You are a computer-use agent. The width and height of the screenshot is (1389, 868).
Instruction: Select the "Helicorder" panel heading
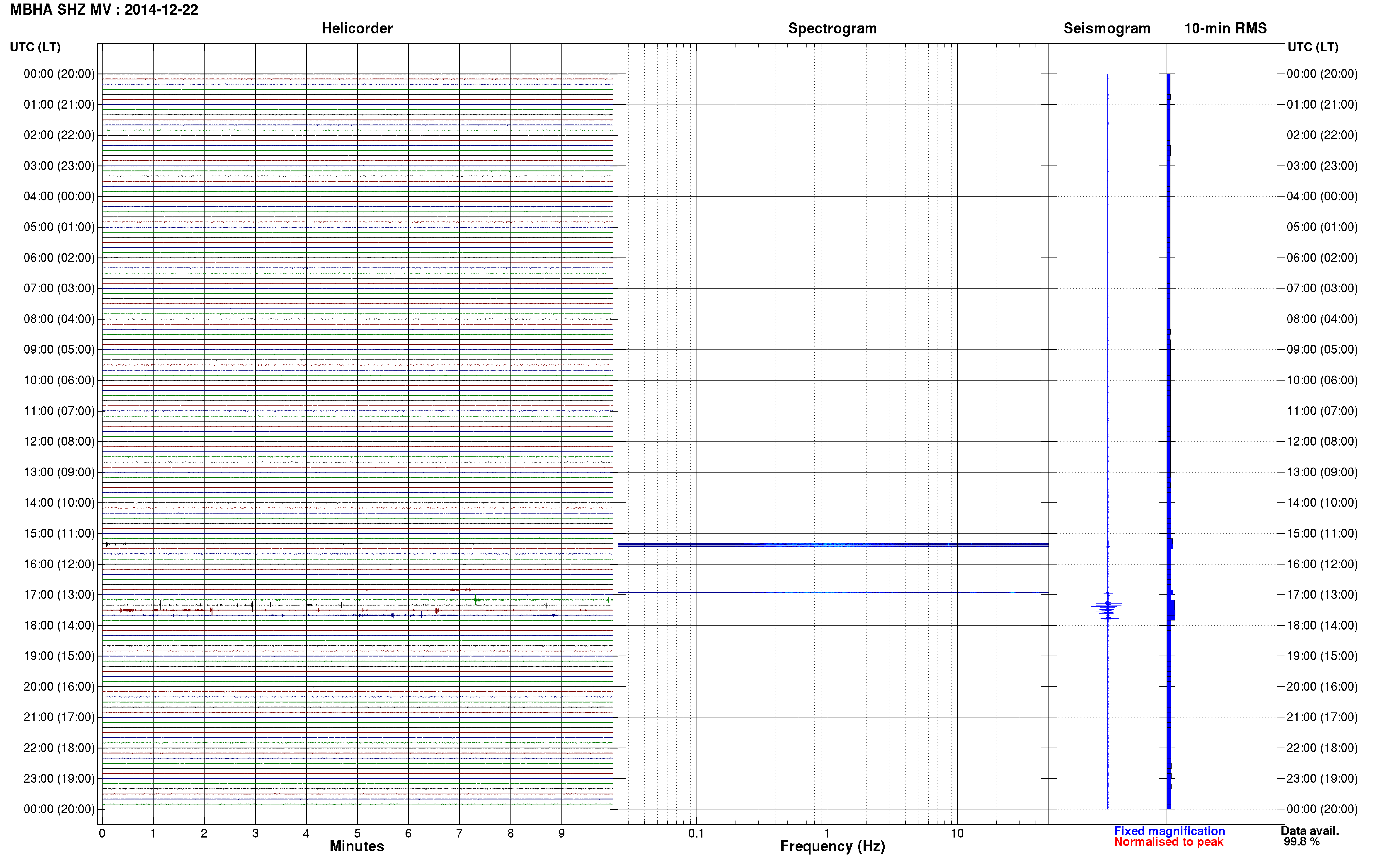click(357, 29)
